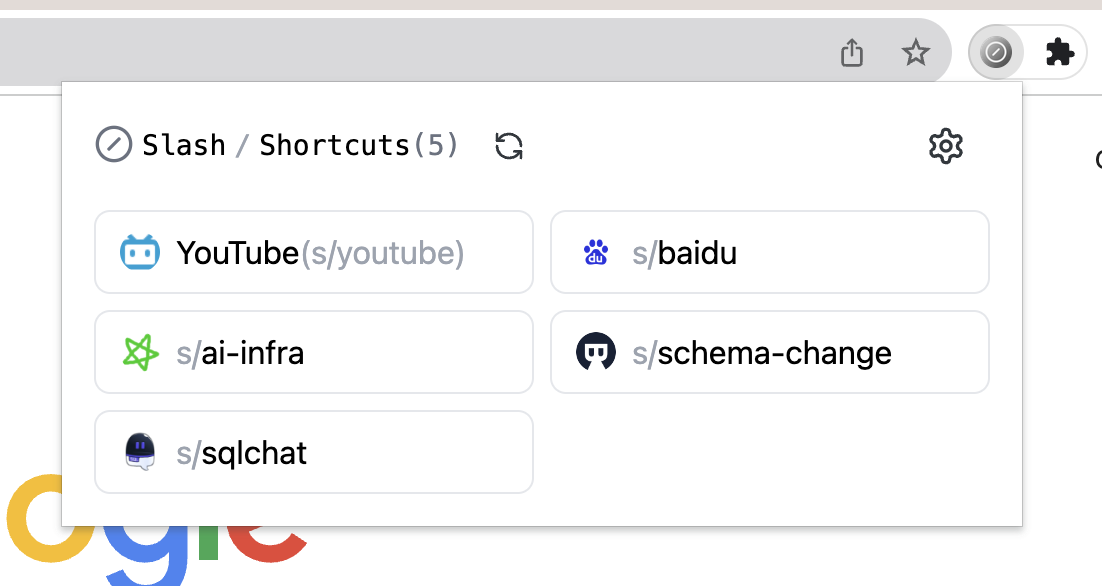Click the blue paw icon for baidu
Viewport: 1102px width, 586px height.
pos(596,253)
